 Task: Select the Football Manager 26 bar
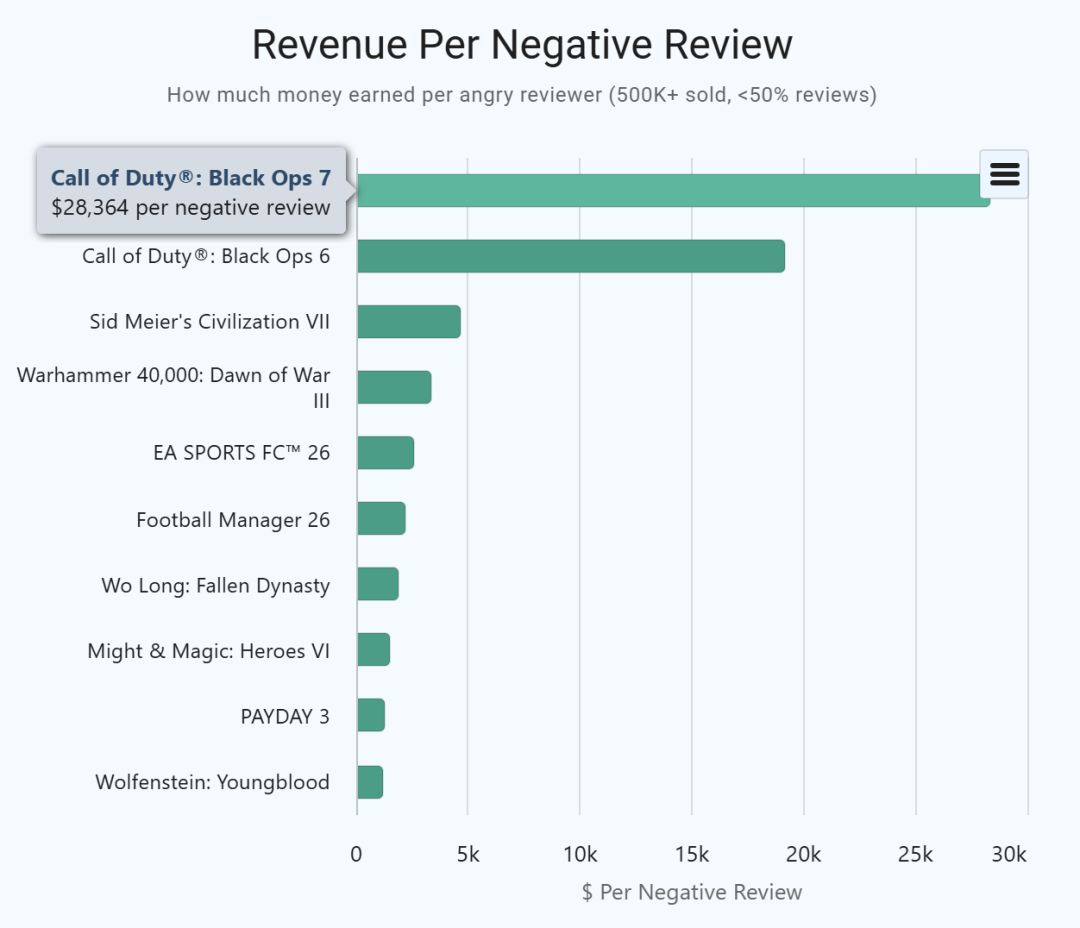pyautogui.click(x=381, y=519)
